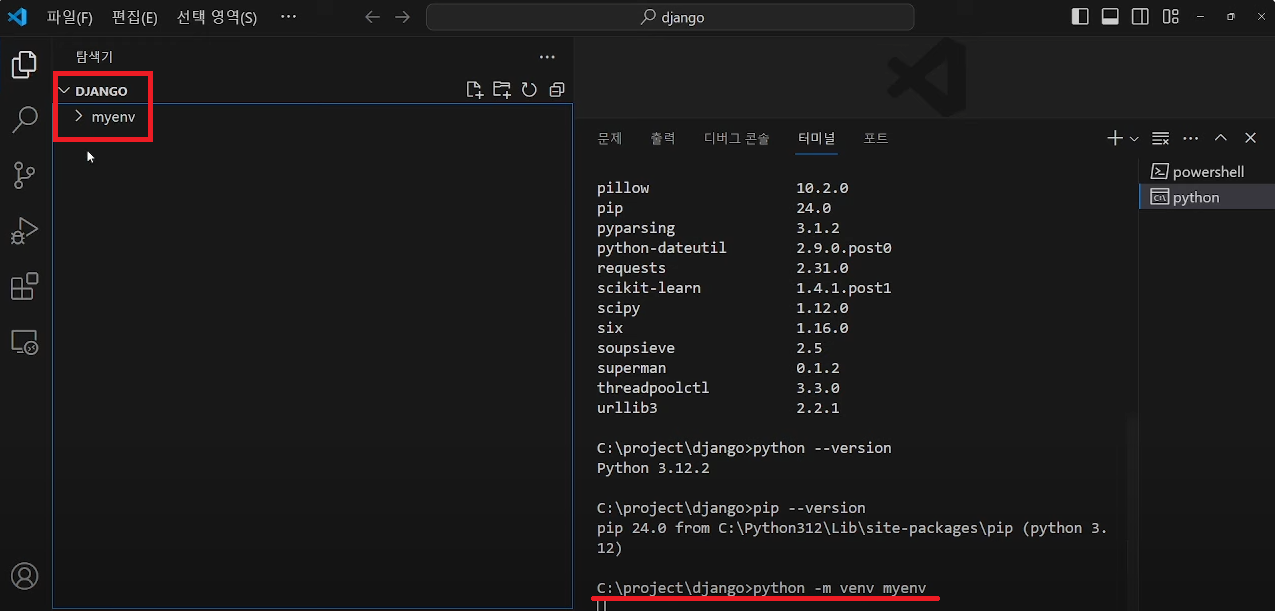Open the new terminal profile dropdown

click(x=1134, y=138)
